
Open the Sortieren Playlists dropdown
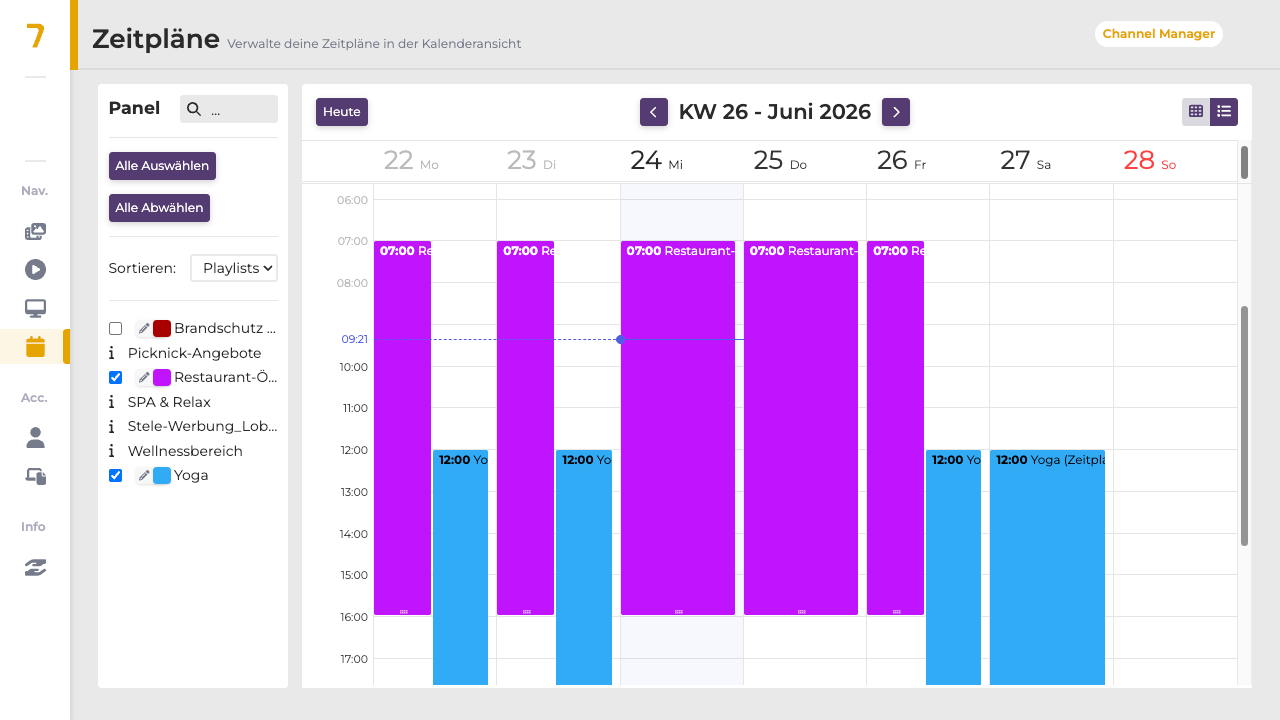(x=234, y=268)
